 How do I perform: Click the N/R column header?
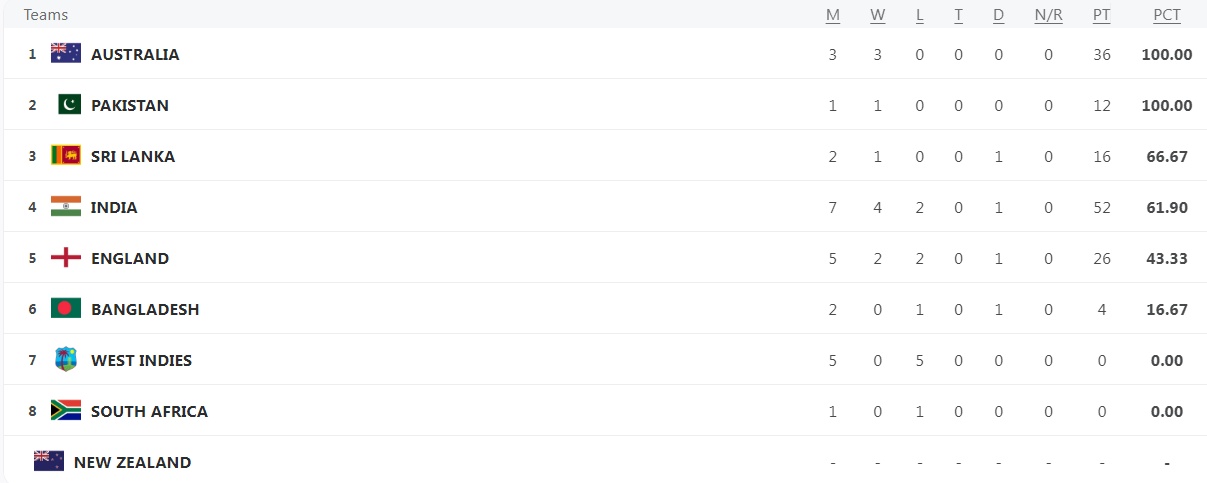(x=1048, y=15)
